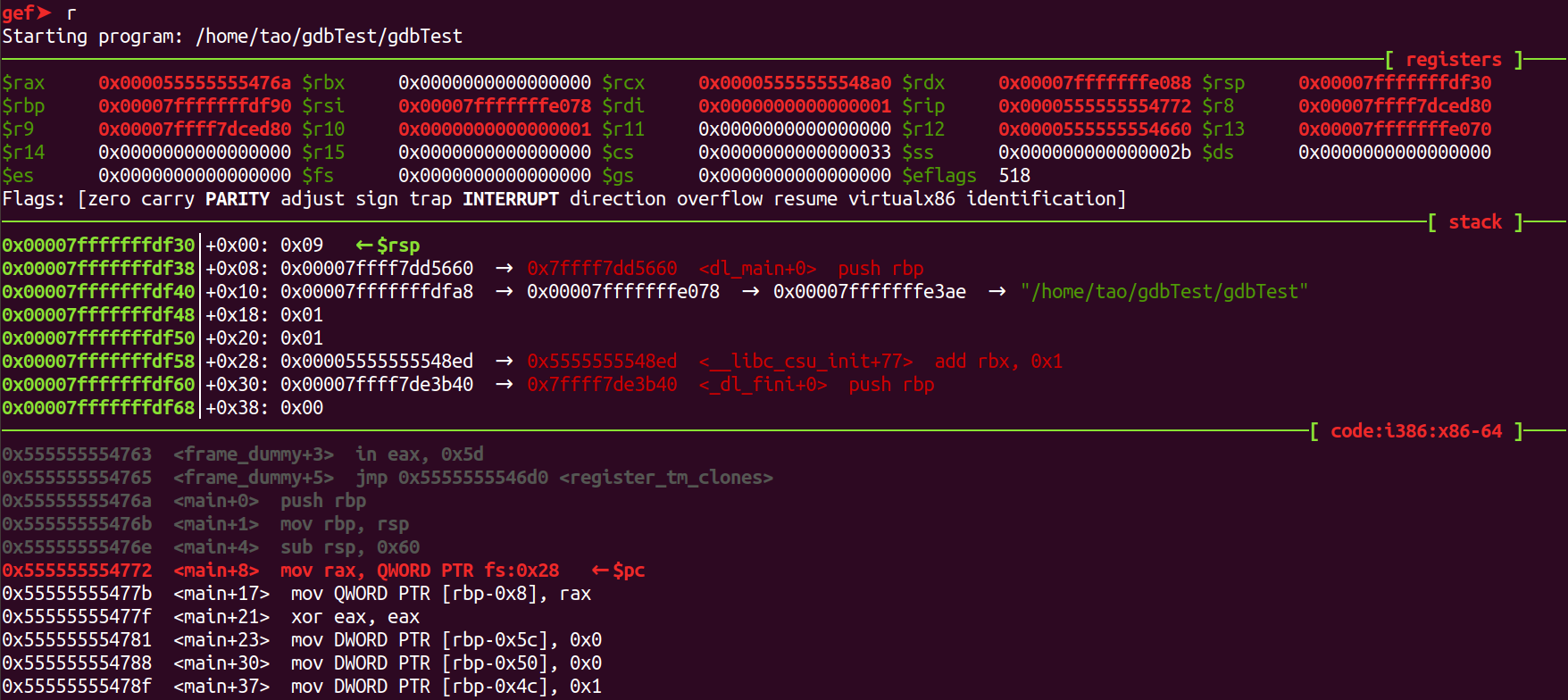
Task: Click the _dl_fini+0 symbol
Action: pyautogui.click(x=763, y=384)
